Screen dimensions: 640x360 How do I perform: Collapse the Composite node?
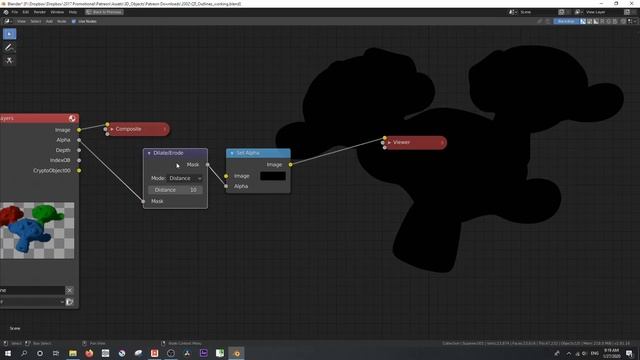coord(112,129)
